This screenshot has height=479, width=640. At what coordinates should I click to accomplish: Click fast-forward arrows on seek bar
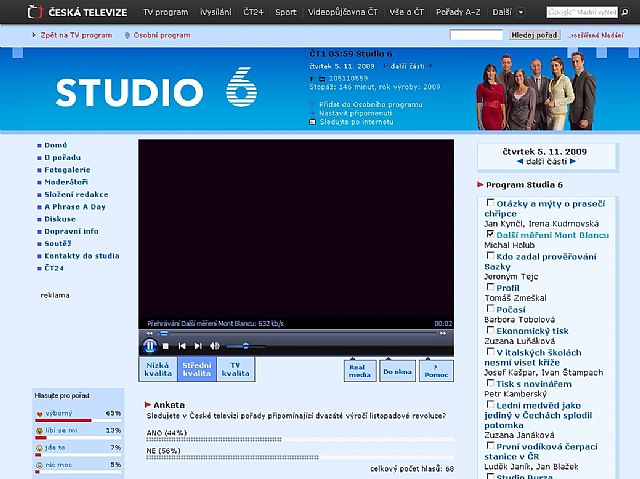(x=443, y=333)
